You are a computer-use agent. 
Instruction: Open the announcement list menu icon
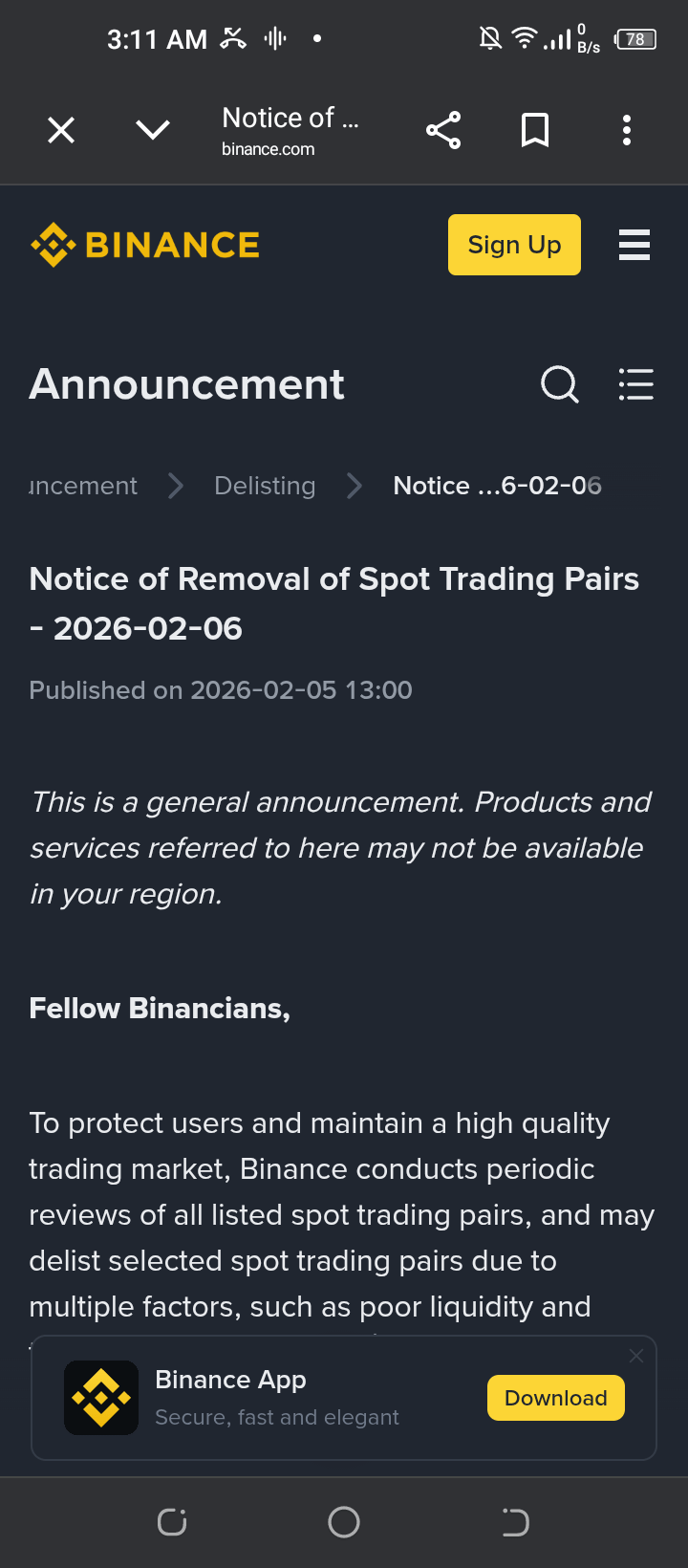(635, 385)
